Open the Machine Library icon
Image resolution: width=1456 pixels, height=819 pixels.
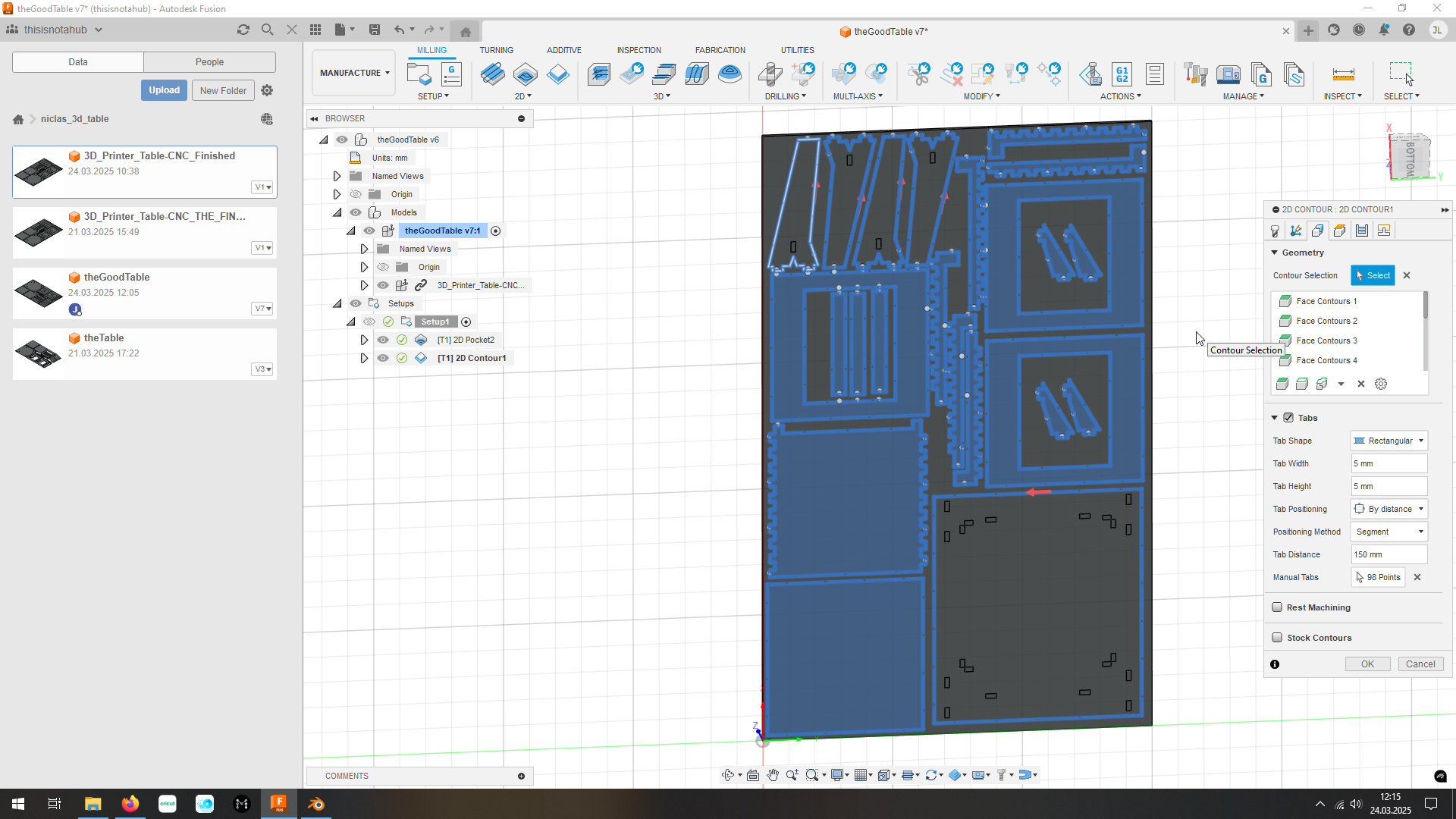1228,74
